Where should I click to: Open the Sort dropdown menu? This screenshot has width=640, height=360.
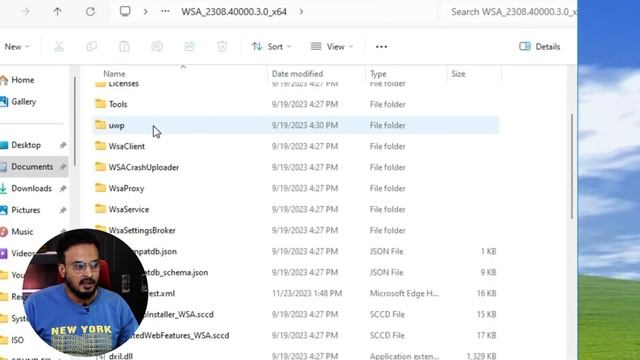271,47
